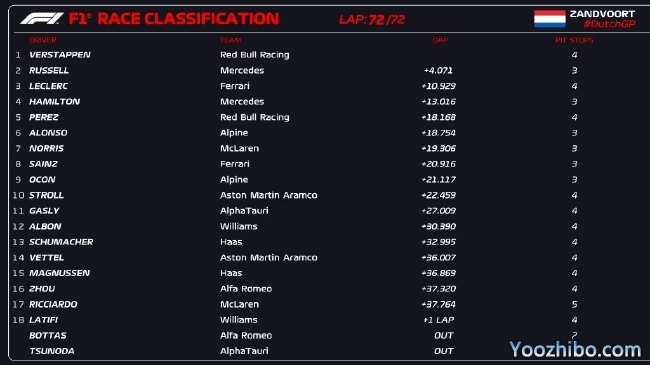
Task: Select the DRIVER column header
Action: click(x=43, y=40)
